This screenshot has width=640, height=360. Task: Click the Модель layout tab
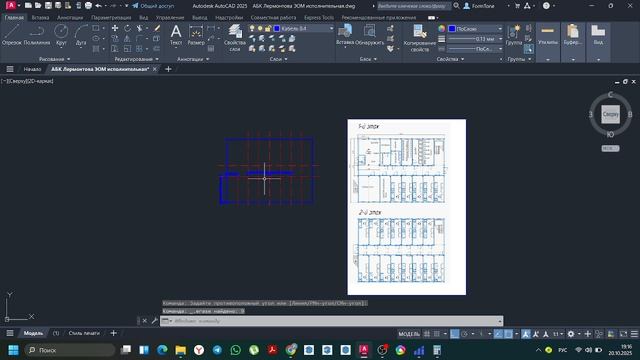[x=33, y=333]
